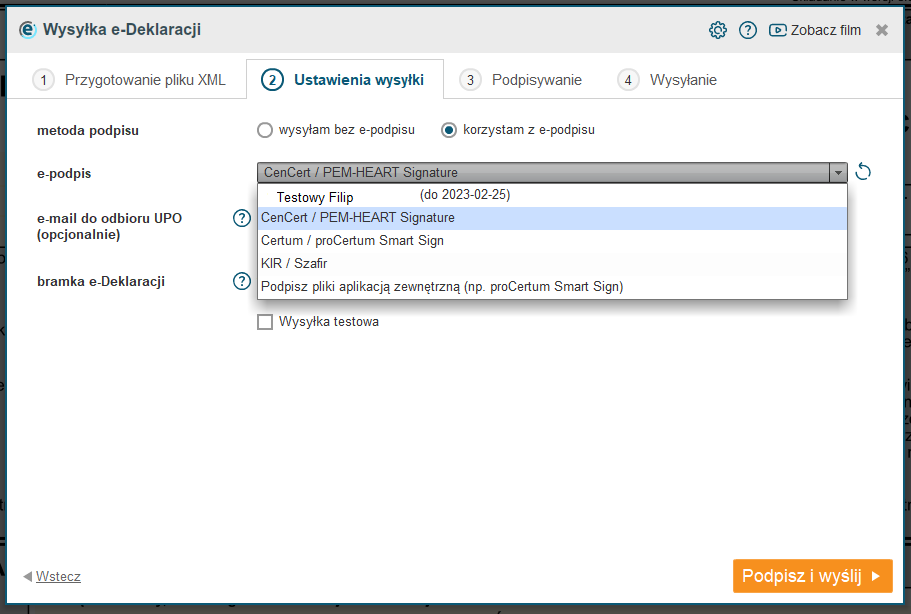Viewport: 911px width, 614px height.
Task: Click the help question mark in header
Action: tap(748, 30)
